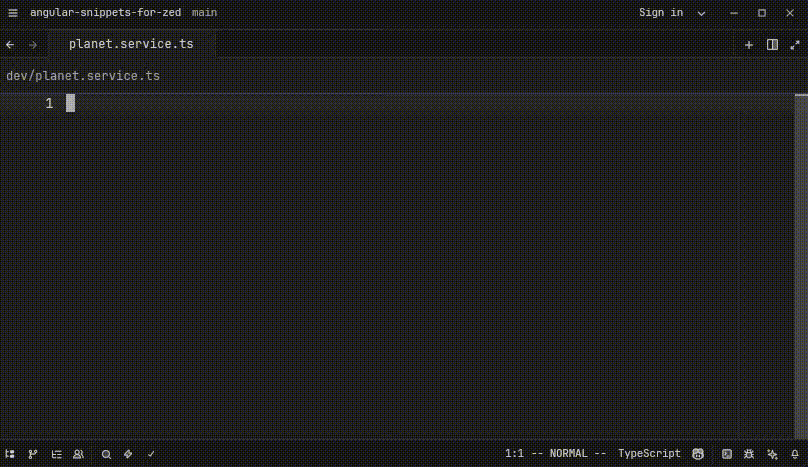
Task: Toggle the collaboration panel people icon
Action: pyautogui.click(x=78, y=454)
